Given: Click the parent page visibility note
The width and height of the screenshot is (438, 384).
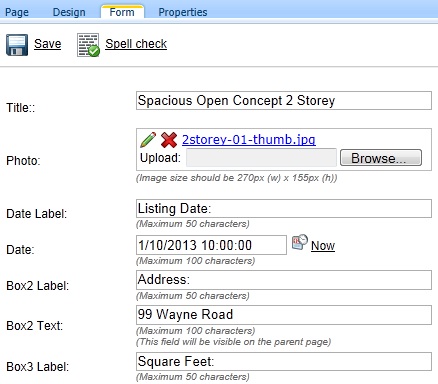Looking at the screenshot, I should [x=234, y=342].
